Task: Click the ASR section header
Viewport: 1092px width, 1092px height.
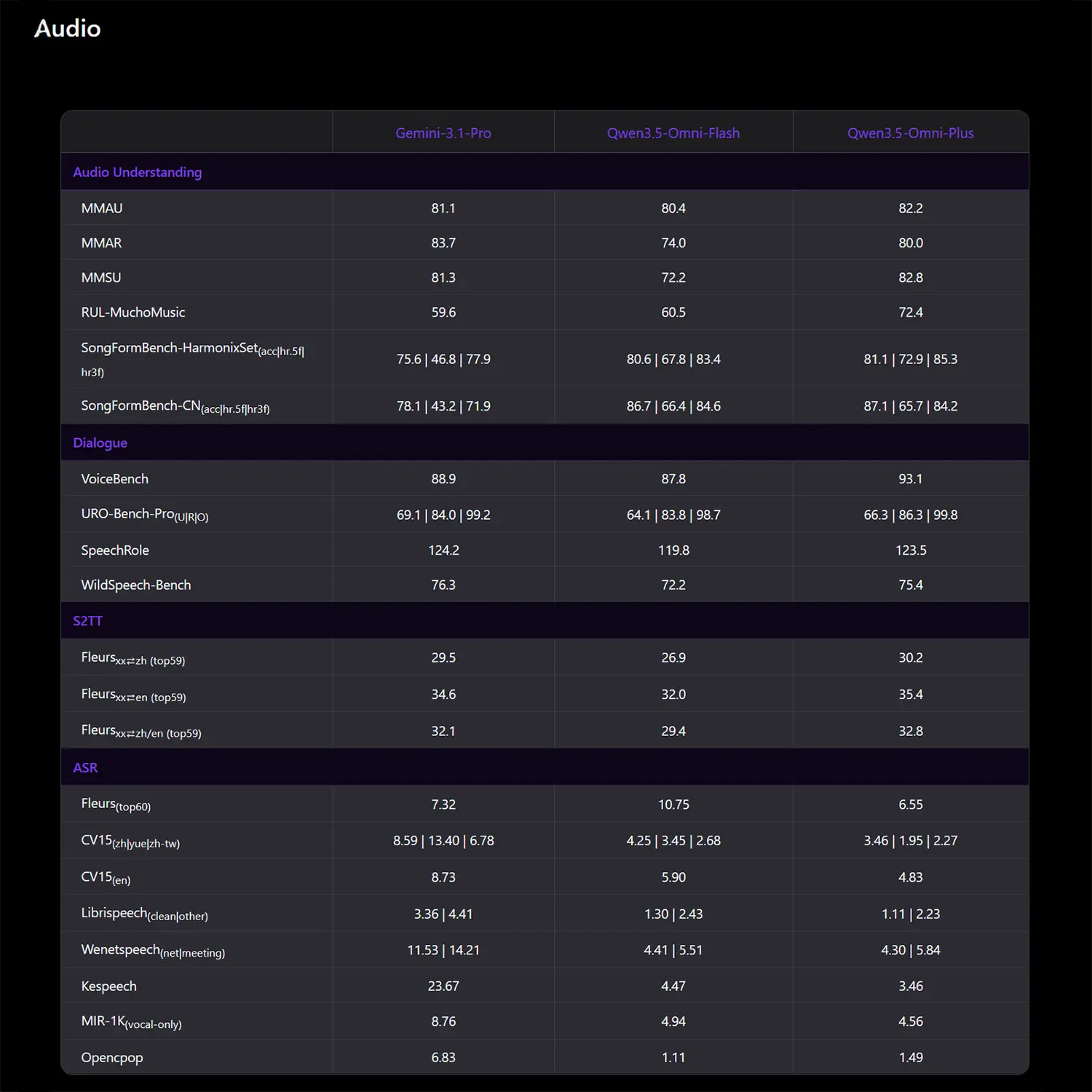Action: [85, 768]
